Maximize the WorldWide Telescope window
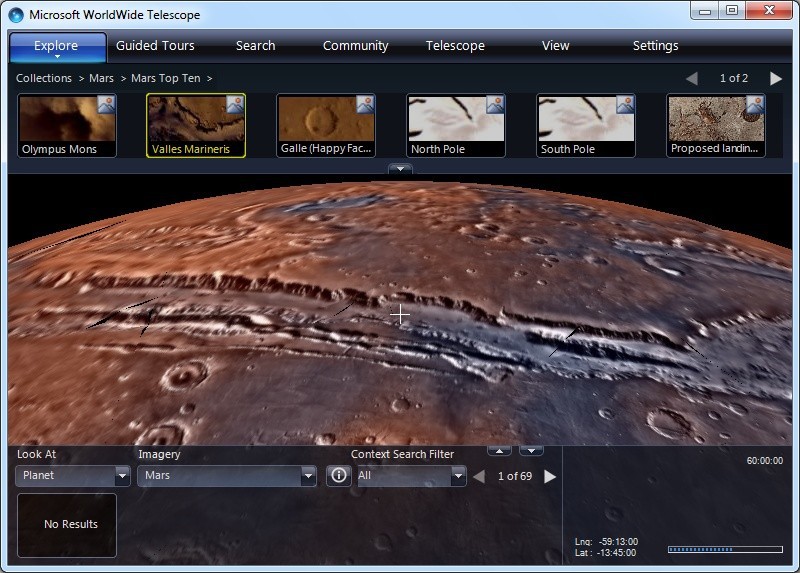 [732, 11]
